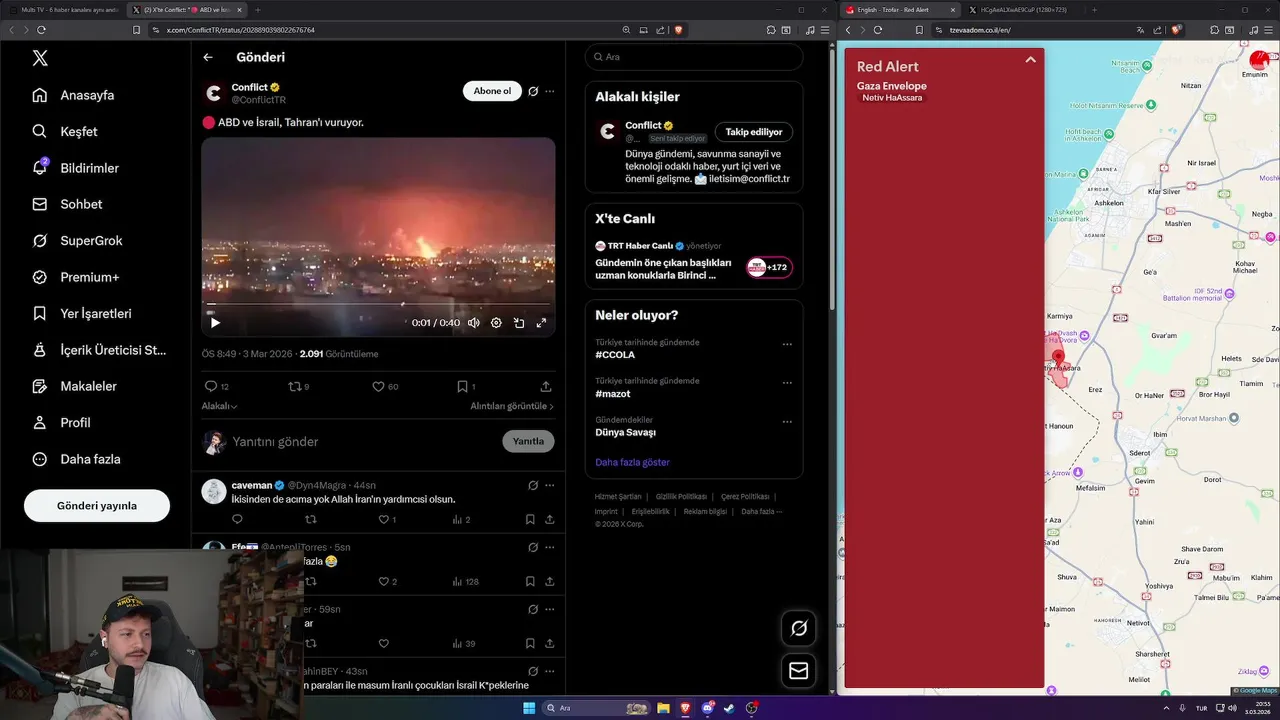Image resolution: width=1280 pixels, height=720 pixels.
Task: Open video settings gear icon
Action: pyautogui.click(x=496, y=323)
